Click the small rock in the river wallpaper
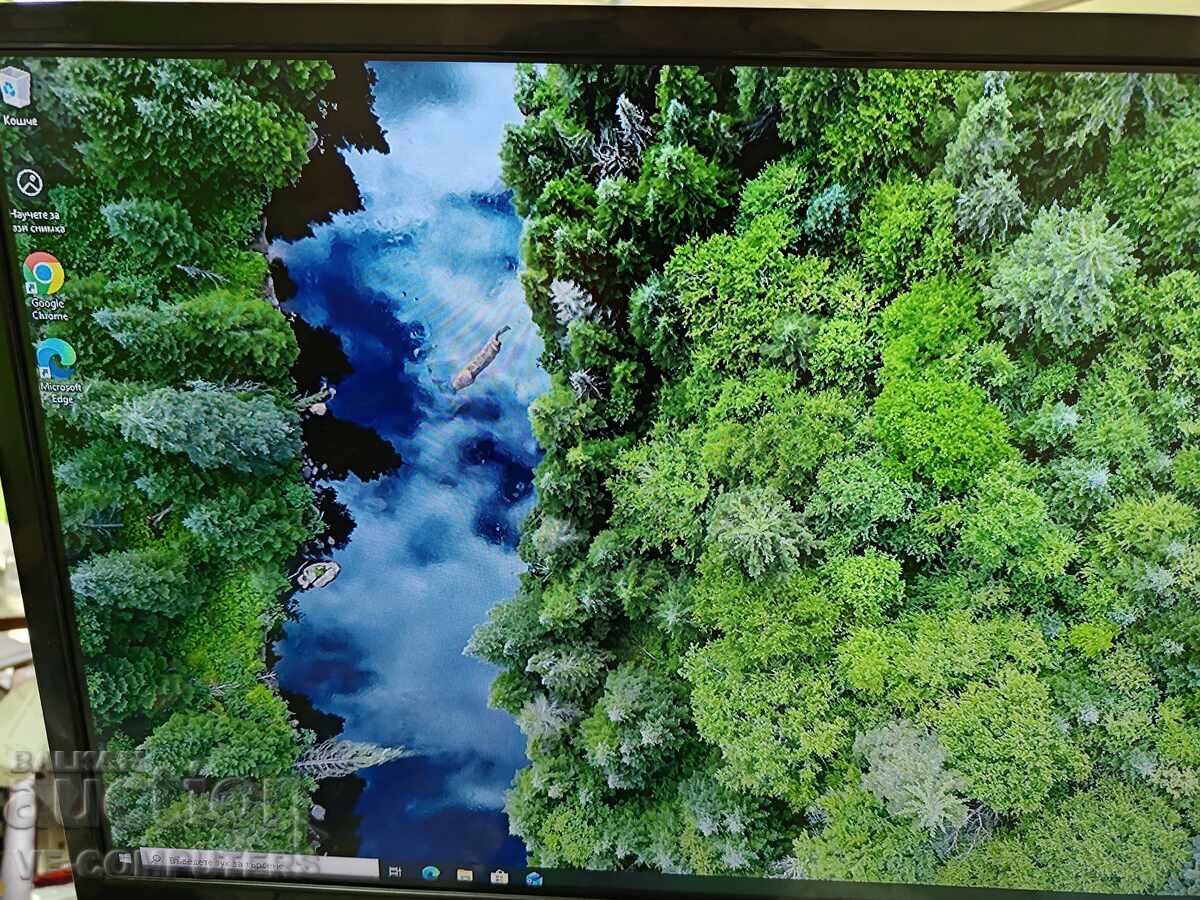This screenshot has height=900, width=1200. click(x=318, y=574)
